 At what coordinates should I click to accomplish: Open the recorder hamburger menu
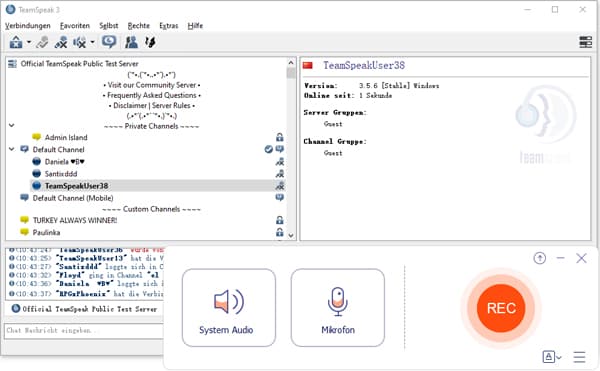point(579,357)
